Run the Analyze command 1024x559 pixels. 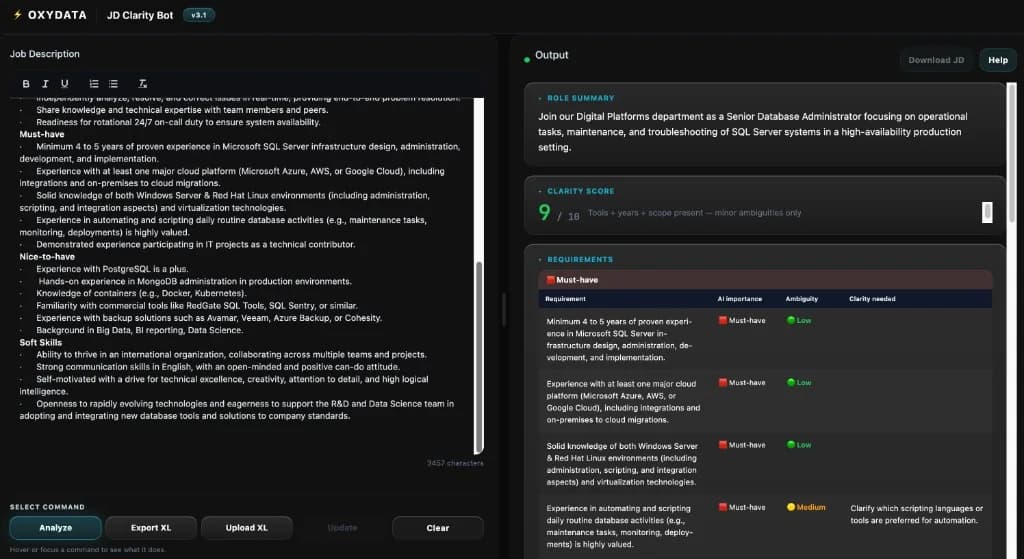[56, 528]
